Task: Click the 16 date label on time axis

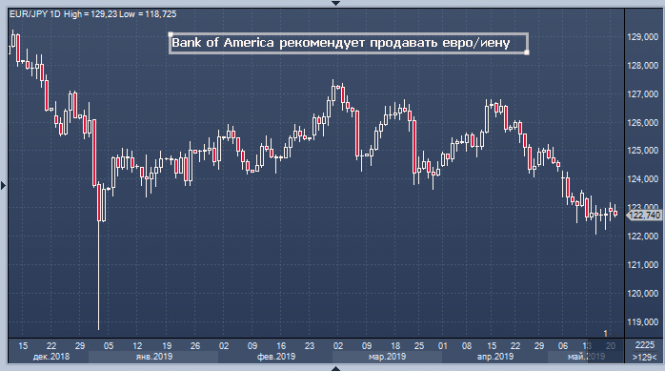Action: [x=281, y=346]
